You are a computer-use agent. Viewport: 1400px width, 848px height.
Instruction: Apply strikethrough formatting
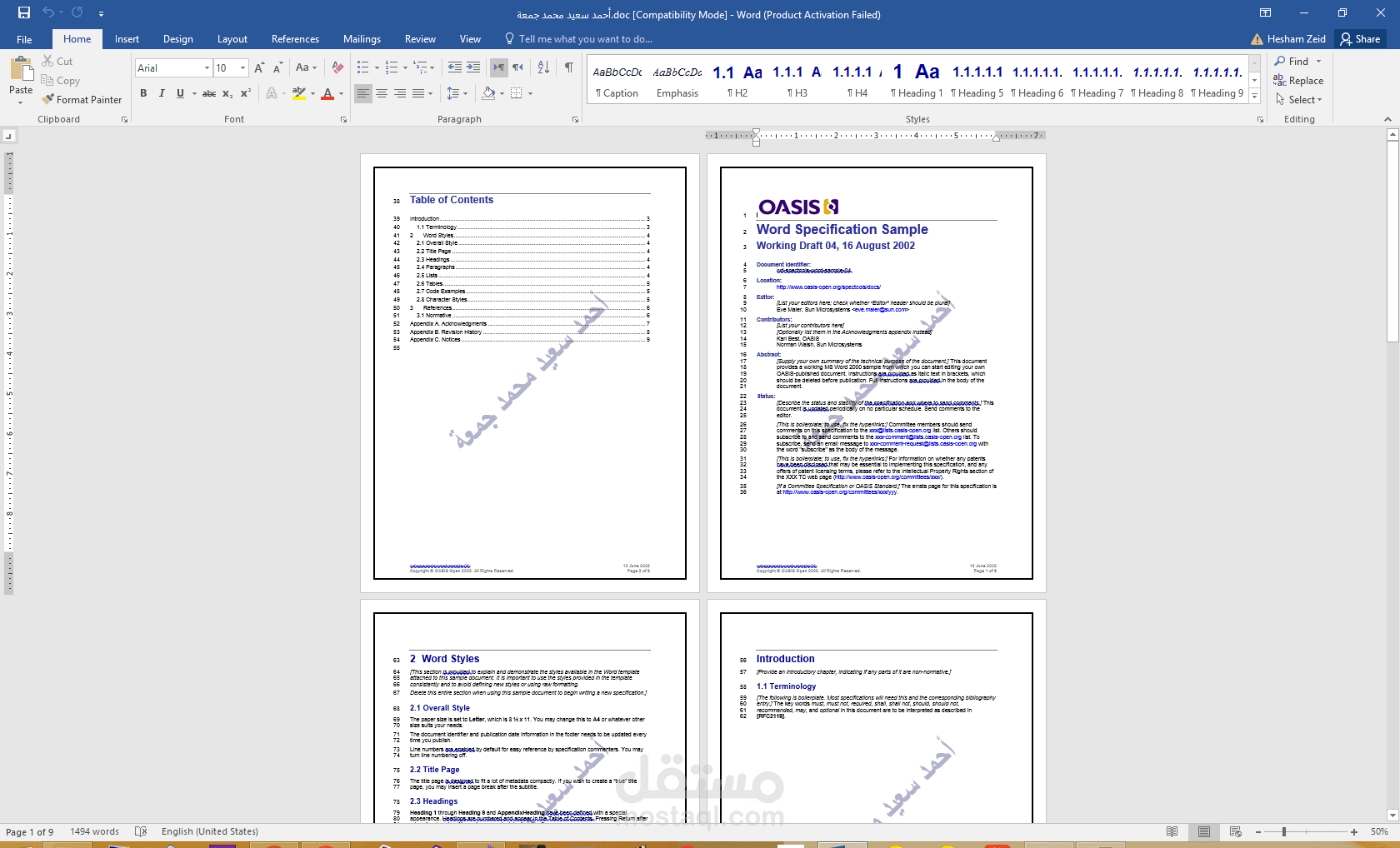point(209,93)
